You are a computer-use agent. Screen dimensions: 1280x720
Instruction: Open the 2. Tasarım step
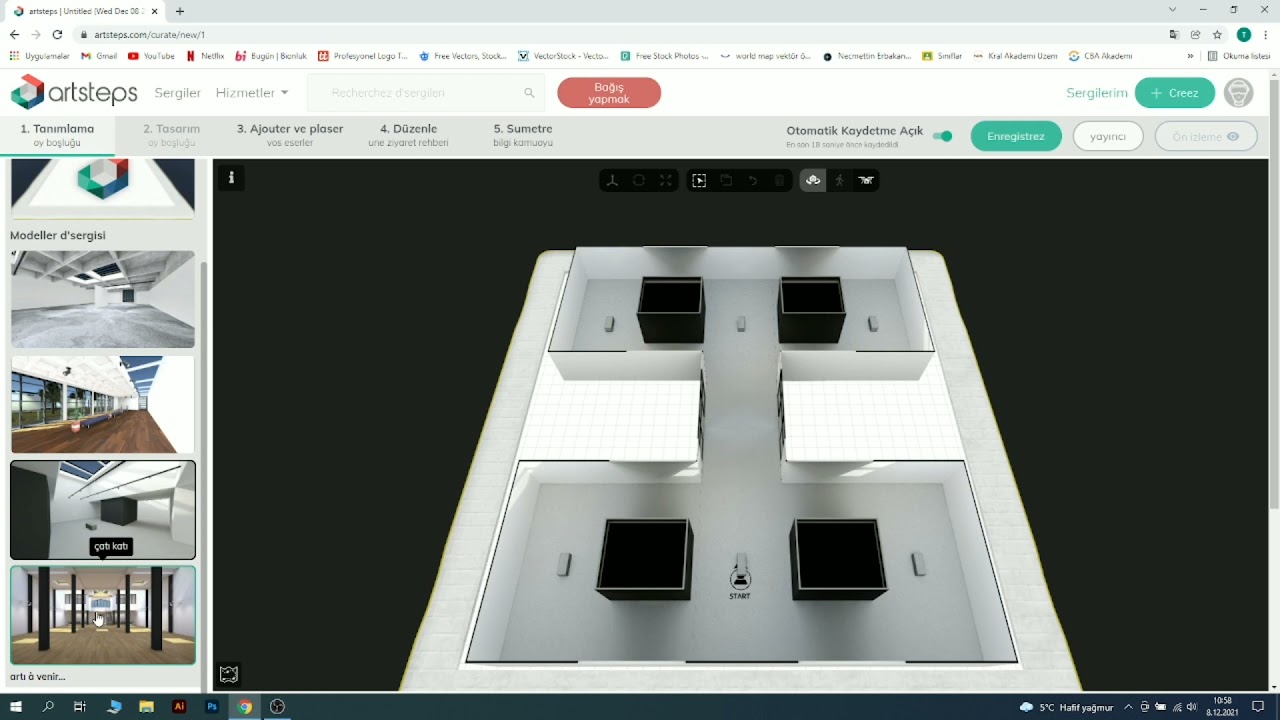tap(171, 135)
